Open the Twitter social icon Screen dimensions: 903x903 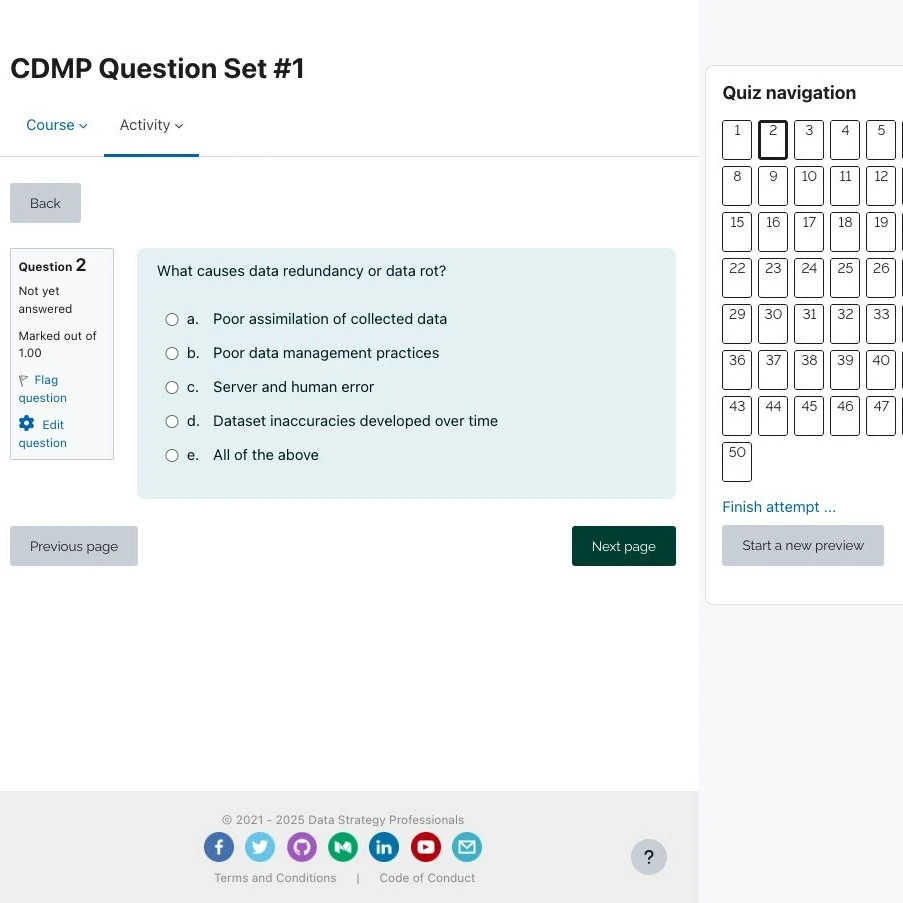260,847
